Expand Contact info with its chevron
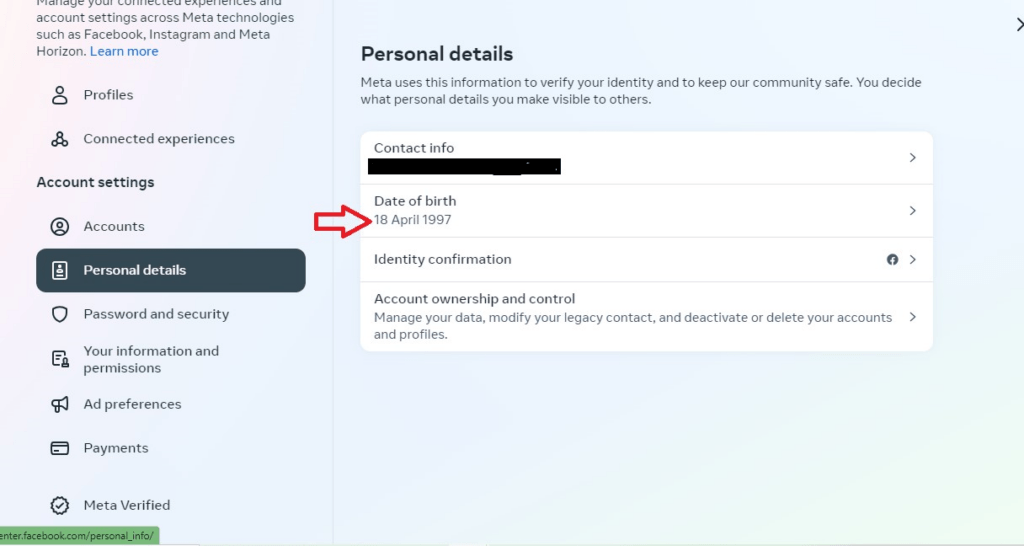Image resolution: width=1024 pixels, height=546 pixels. [x=912, y=158]
